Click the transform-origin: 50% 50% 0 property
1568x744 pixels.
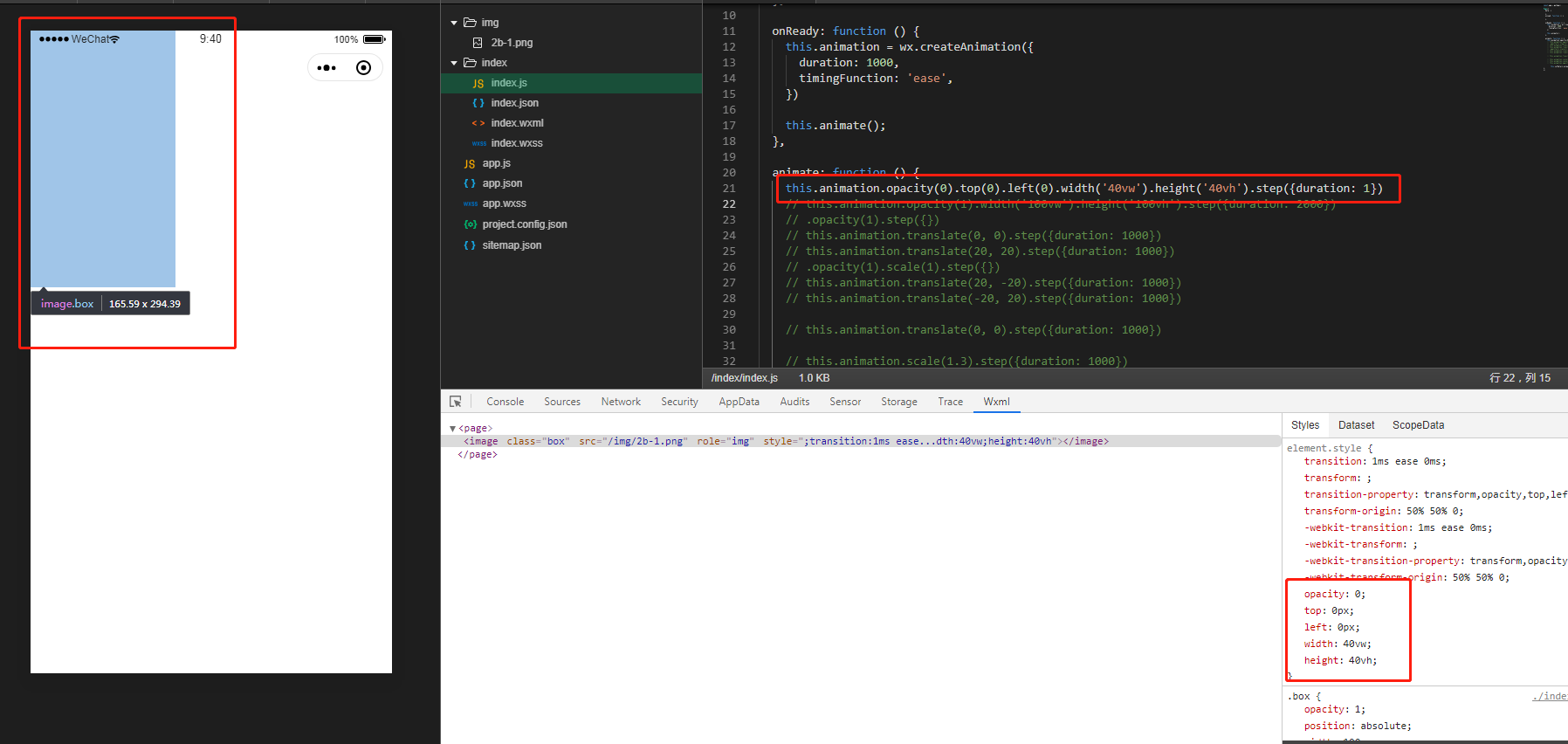coord(1384,511)
